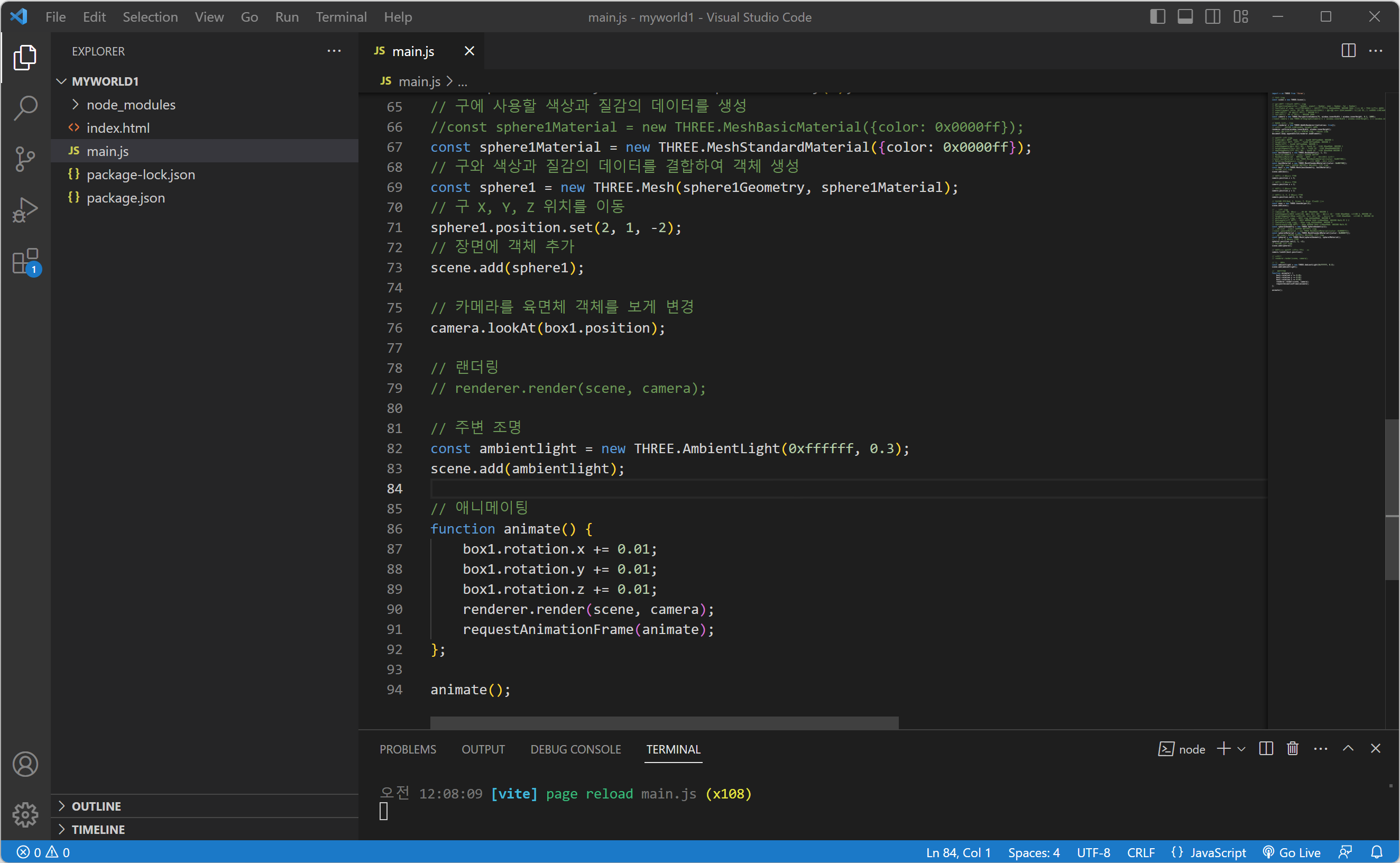Open Run and Debug view

pos(25,210)
